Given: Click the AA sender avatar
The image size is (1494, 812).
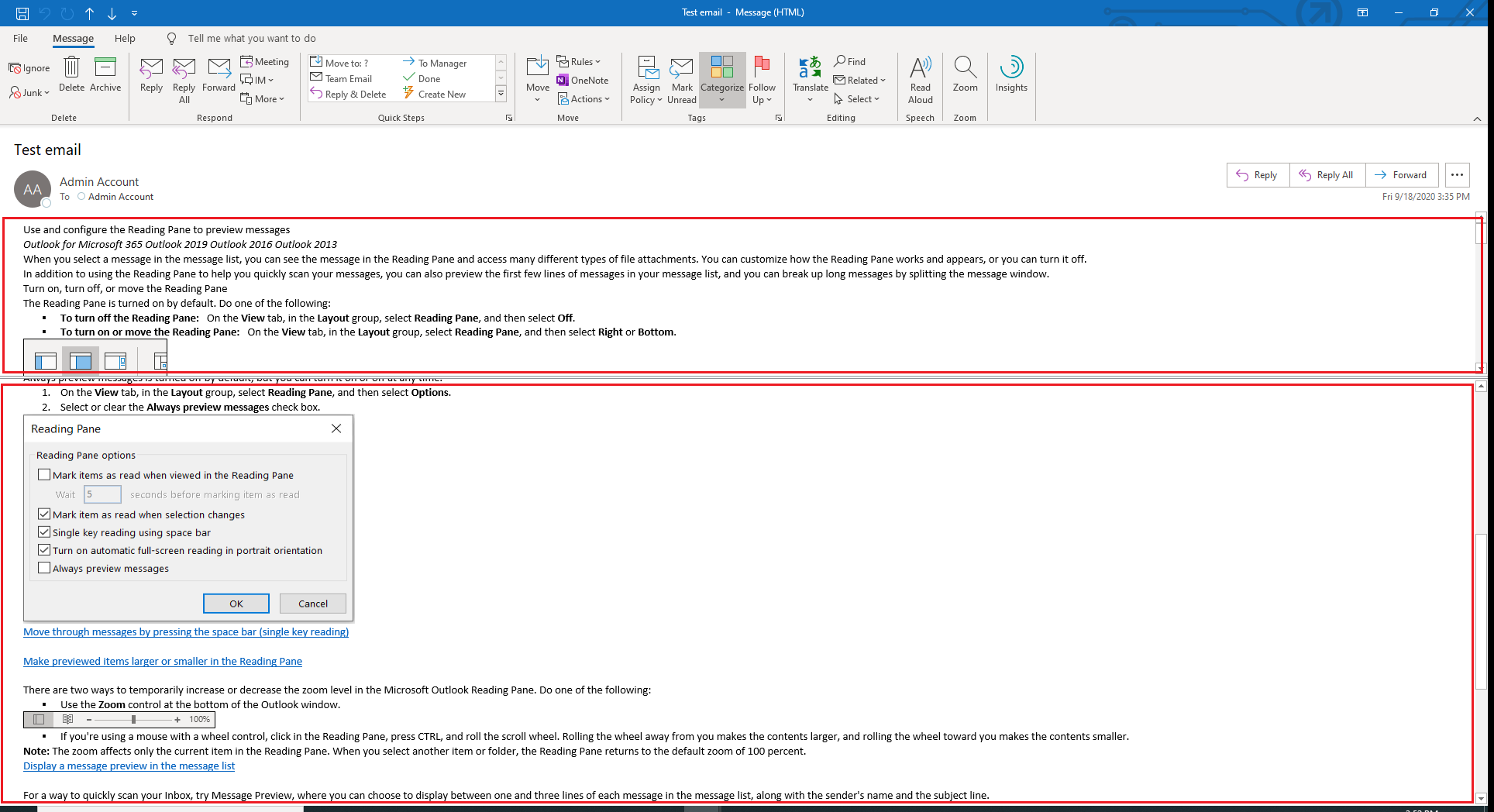Looking at the screenshot, I should [x=33, y=189].
